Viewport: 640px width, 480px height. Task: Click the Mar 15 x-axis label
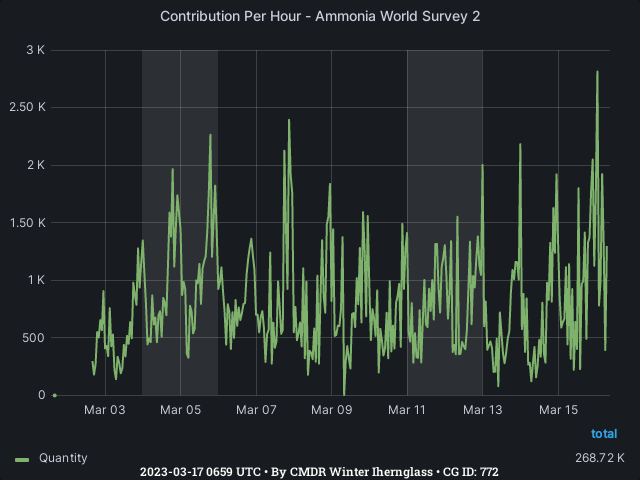(x=558, y=410)
